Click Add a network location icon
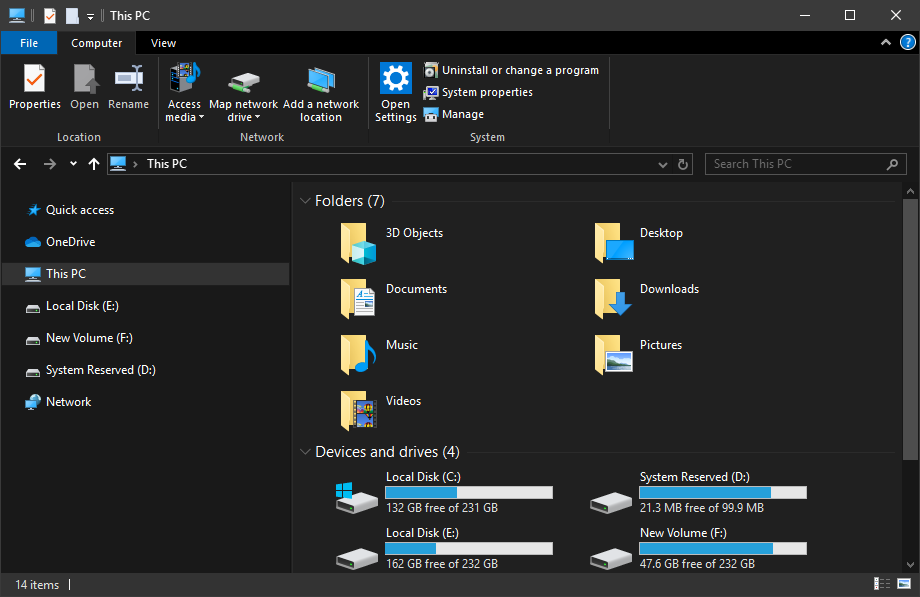This screenshot has width=920, height=597. coord(321,80)
